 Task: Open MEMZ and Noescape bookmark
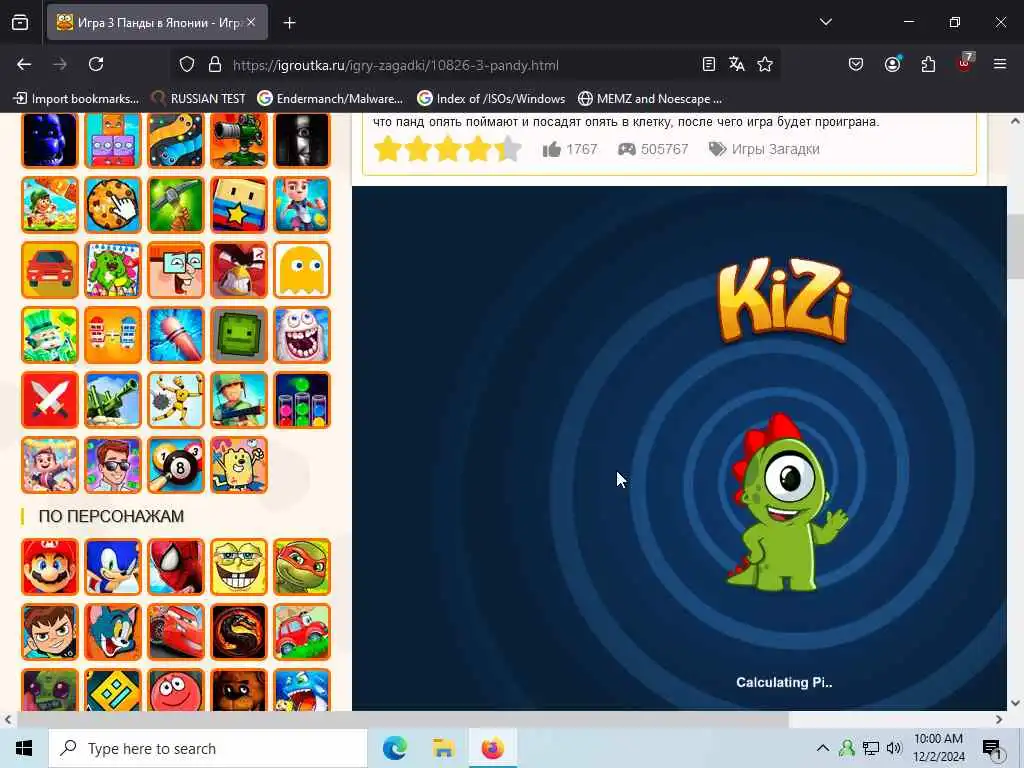tap(650, 99)
